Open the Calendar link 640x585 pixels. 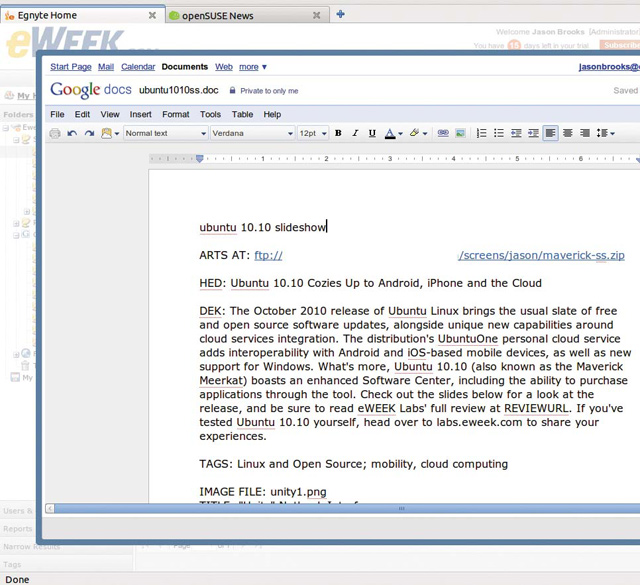tap(138, 67)
